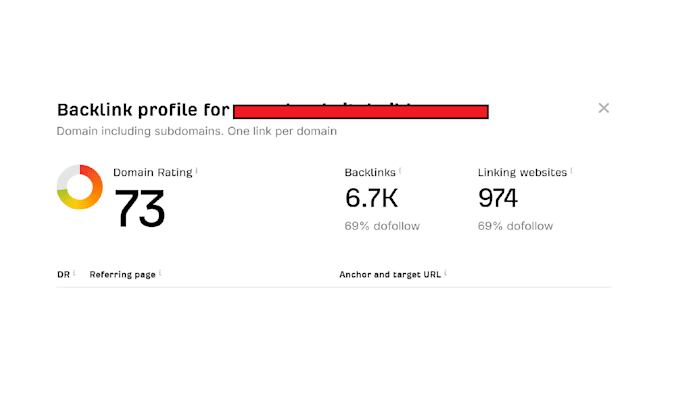Click the Domain Rating label
The image size is (680, 403).
pos(152,173)
